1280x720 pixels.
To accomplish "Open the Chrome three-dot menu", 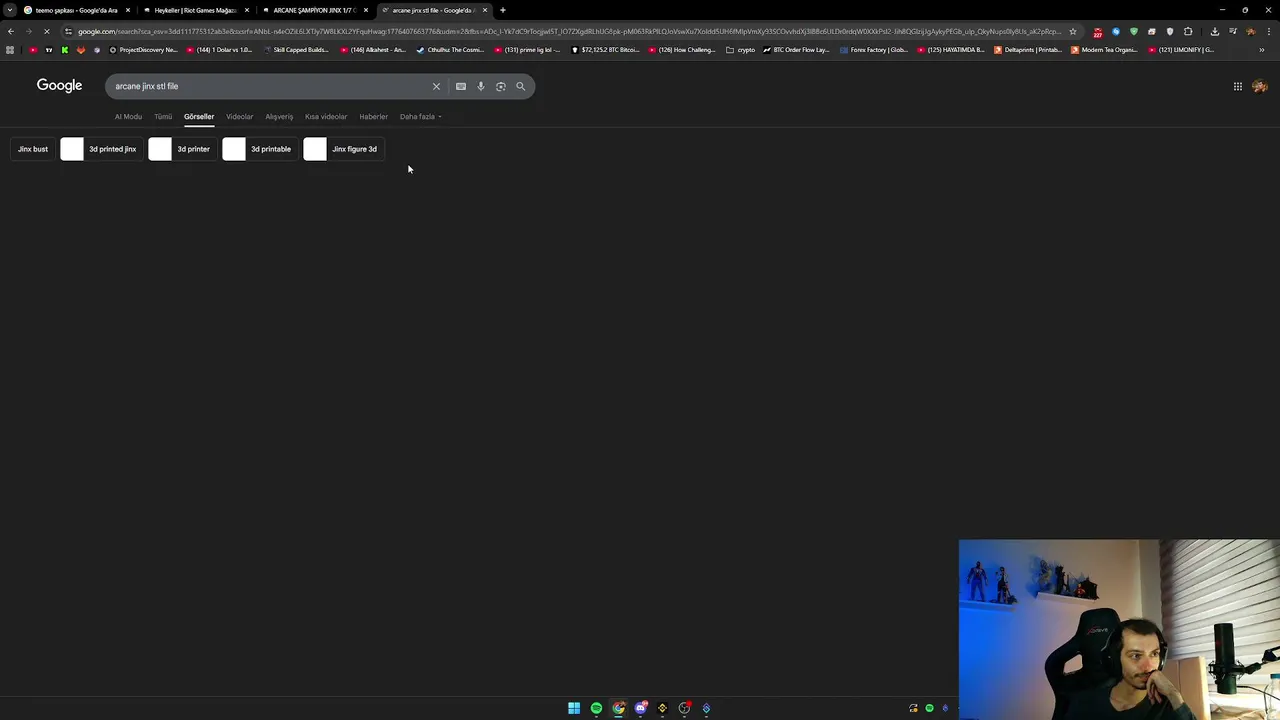I will [x=1270, y=31].
